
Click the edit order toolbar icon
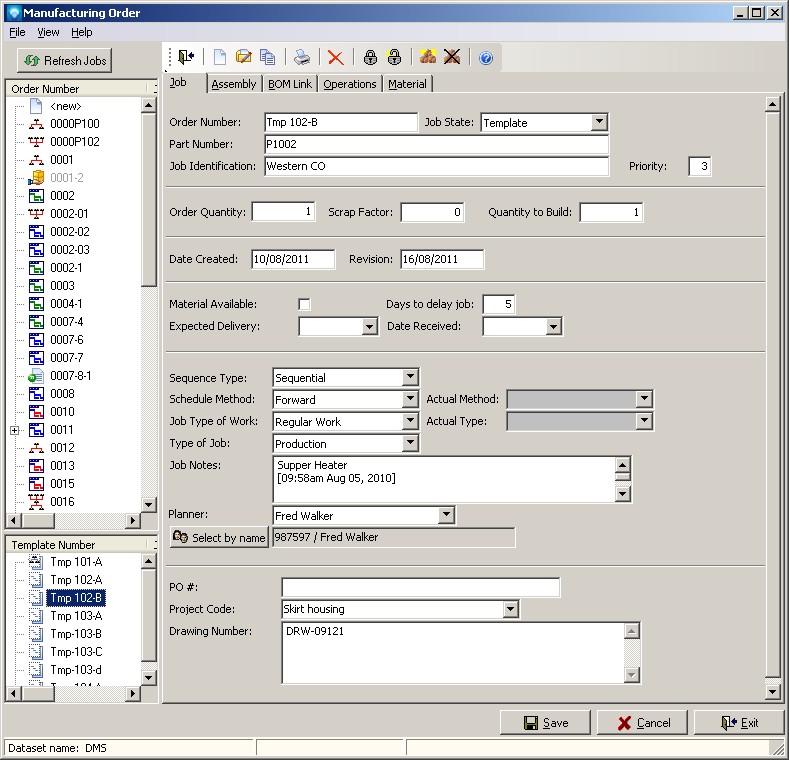pyautogui.click(x=243, y=58)
